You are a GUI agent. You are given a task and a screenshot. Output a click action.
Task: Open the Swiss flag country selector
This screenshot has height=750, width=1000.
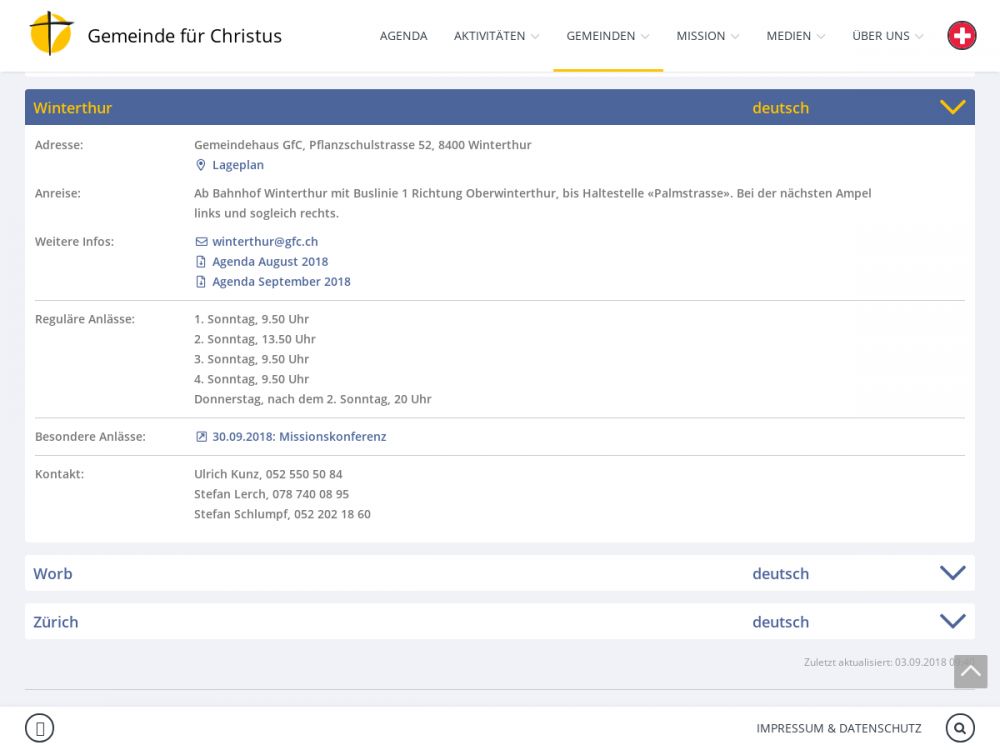pyautogui.click(x=961, y=36)
